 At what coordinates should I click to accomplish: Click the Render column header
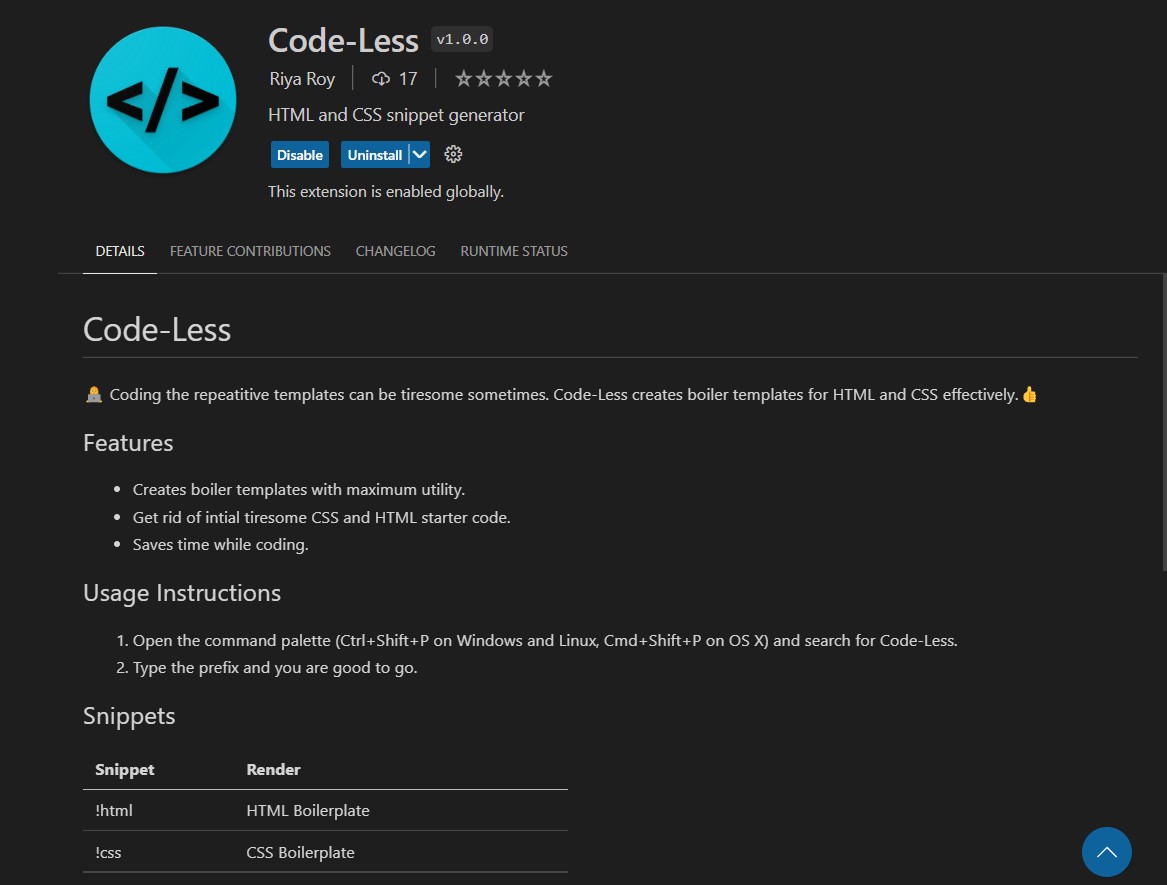(273, 770)
